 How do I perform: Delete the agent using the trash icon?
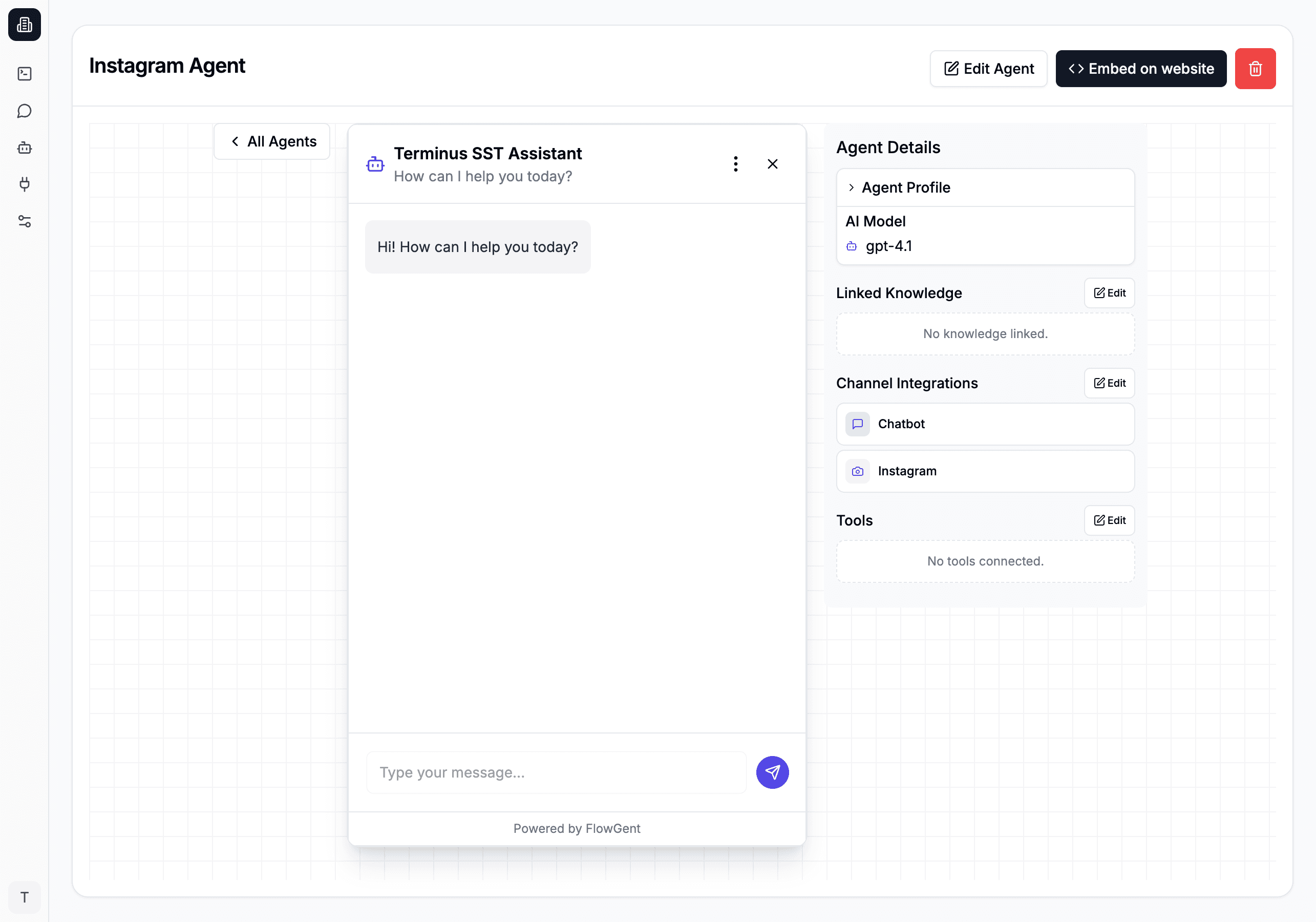coord(1255,68)
